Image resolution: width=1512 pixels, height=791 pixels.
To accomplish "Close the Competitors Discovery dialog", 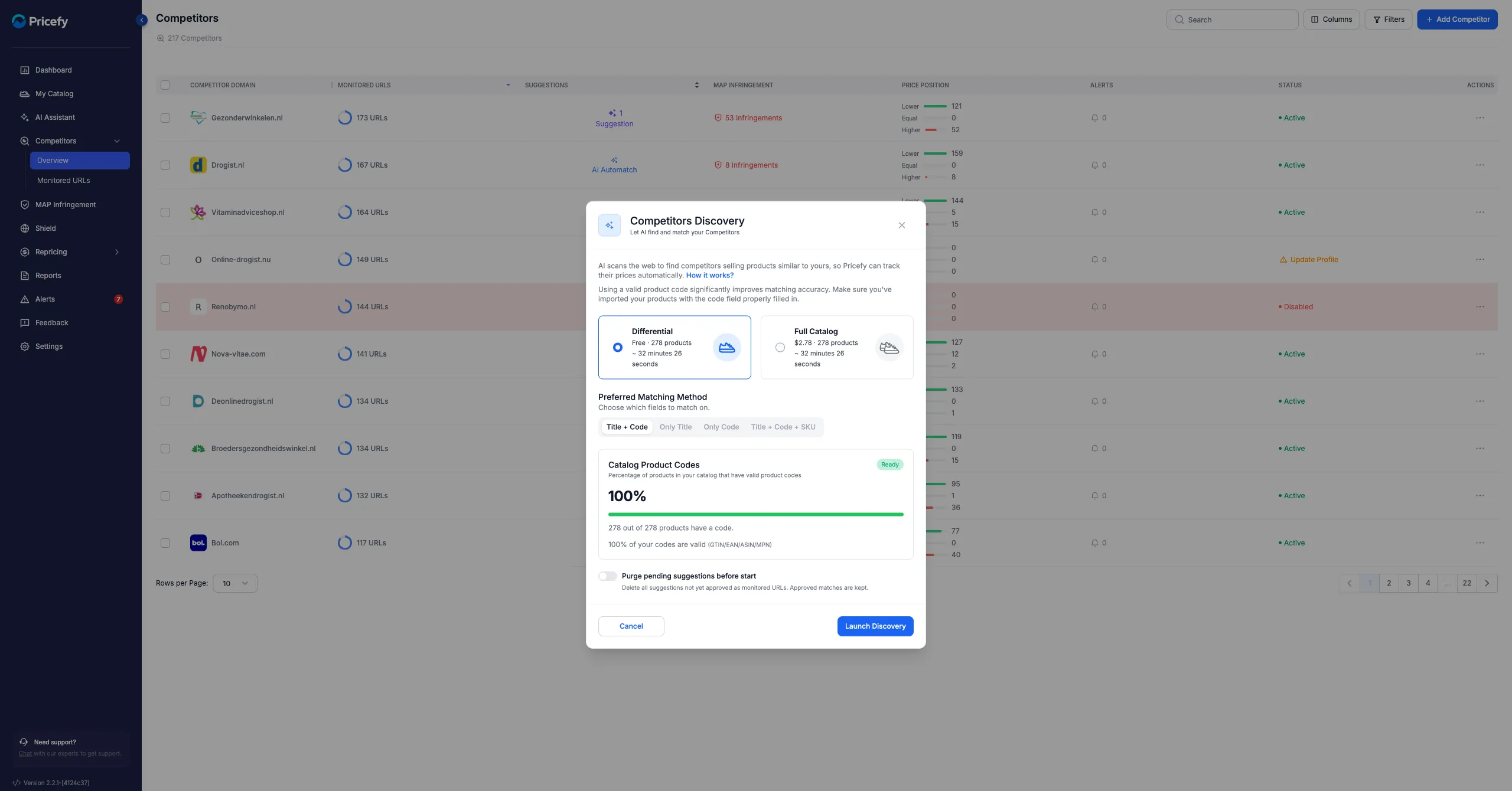I will tap(901, 225).
